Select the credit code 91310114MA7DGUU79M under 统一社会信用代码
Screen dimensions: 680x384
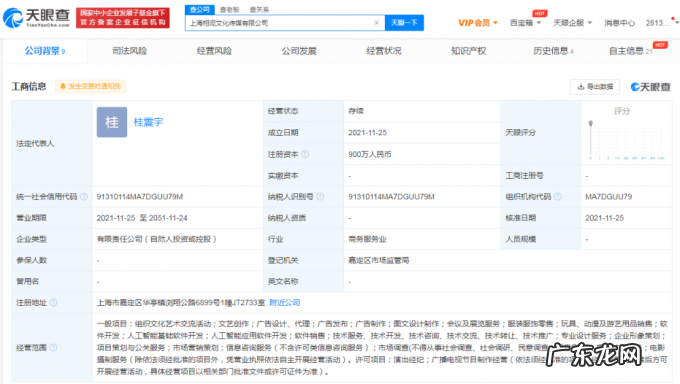point(140,197)
